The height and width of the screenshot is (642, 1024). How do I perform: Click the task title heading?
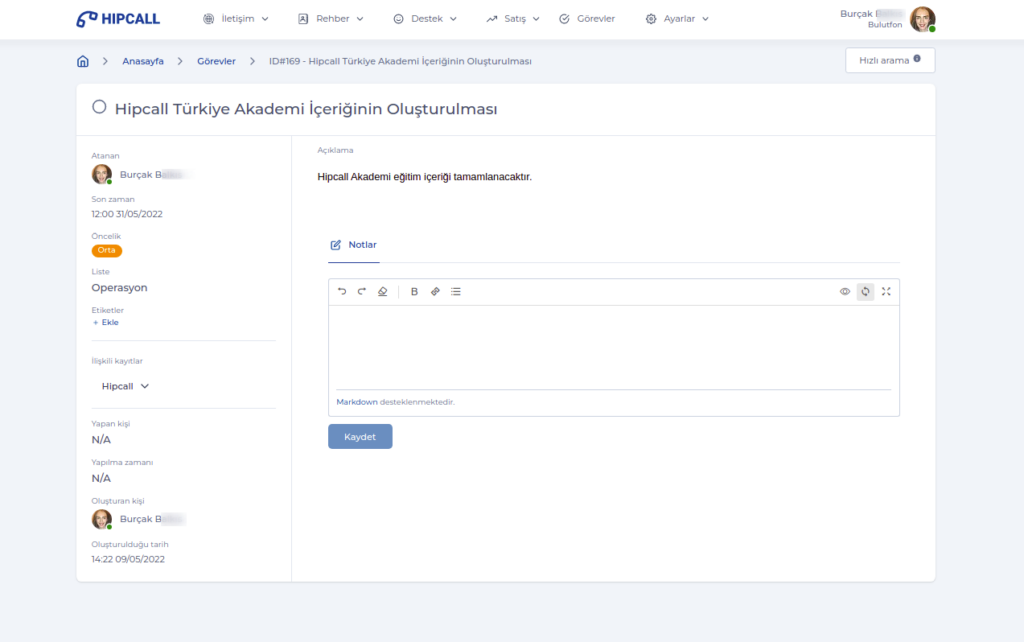pos(306,109)
